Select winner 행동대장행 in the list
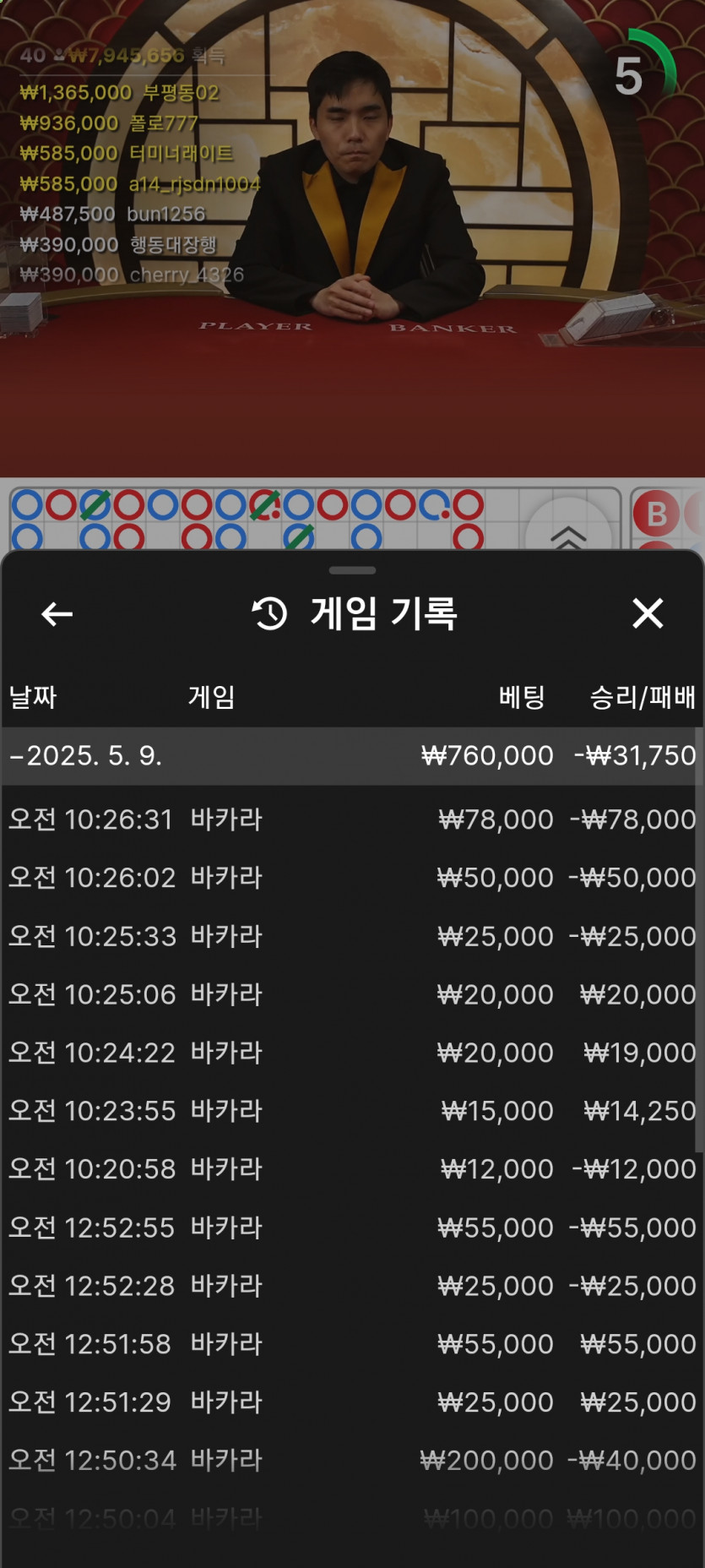 click(118, 245)
